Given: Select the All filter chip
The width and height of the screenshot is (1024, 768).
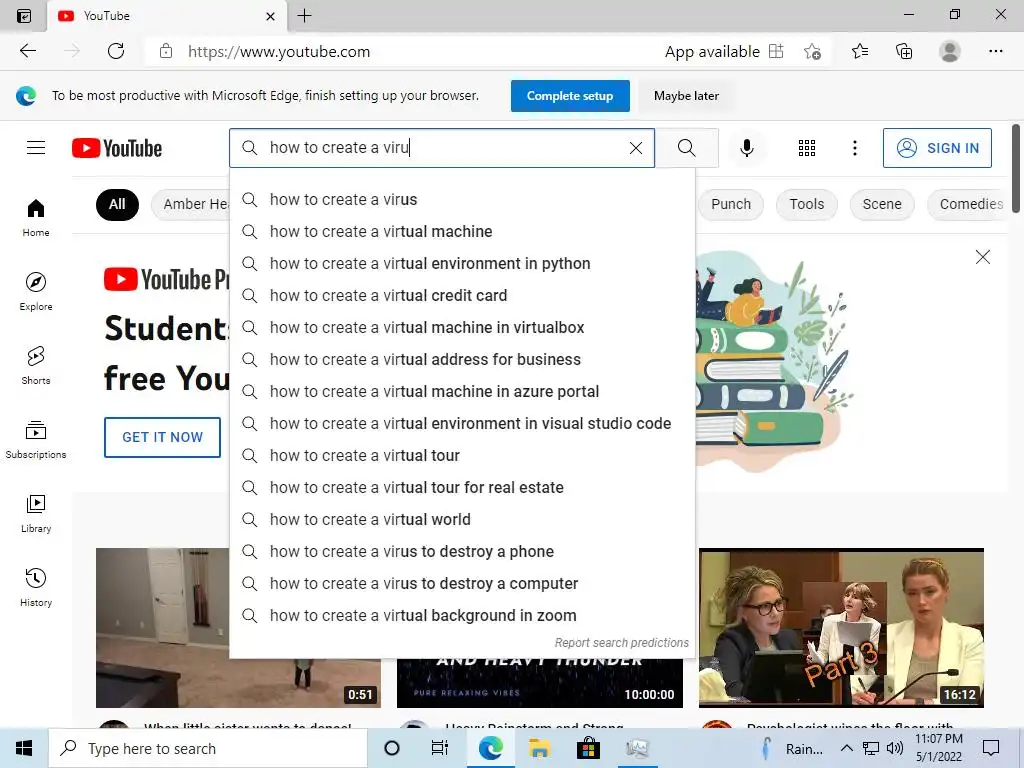Looking at the screenshot, I should 117,204.
